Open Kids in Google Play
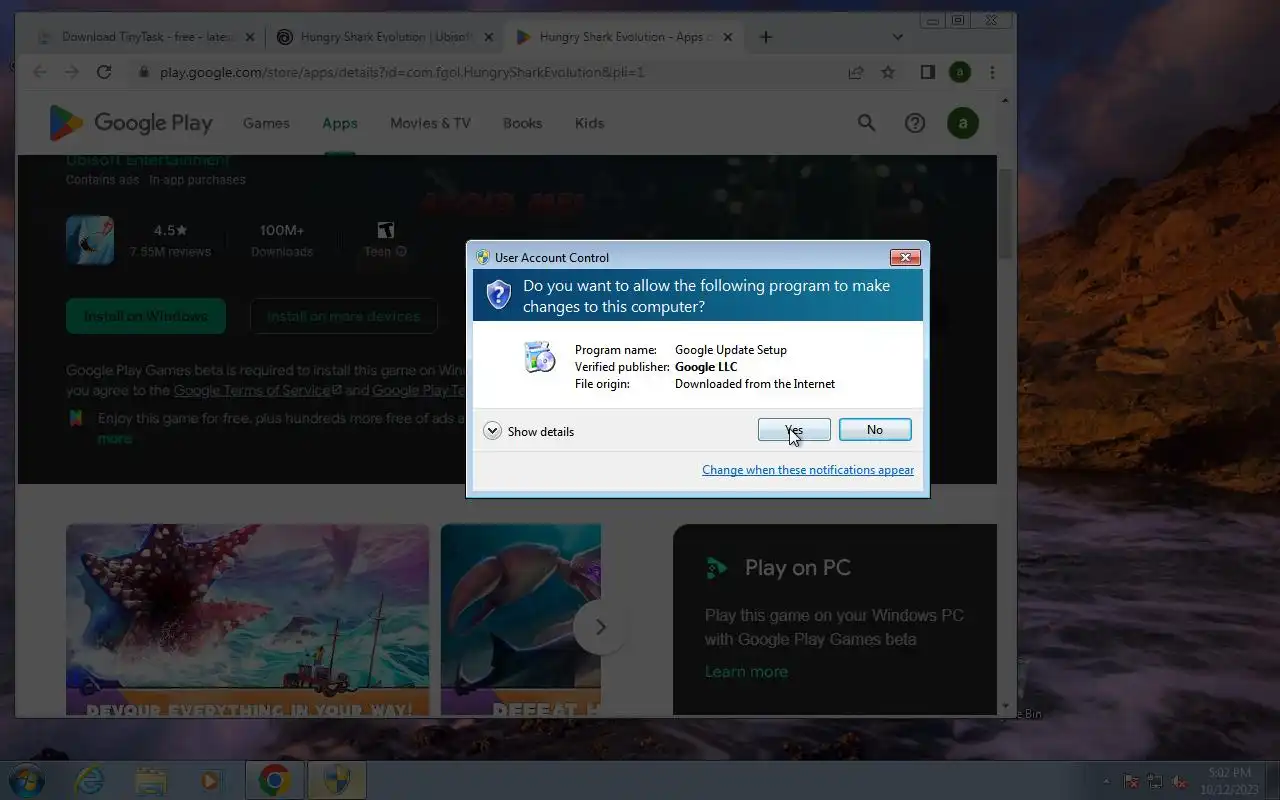1280x800 pixels. (x=589, y=123)
